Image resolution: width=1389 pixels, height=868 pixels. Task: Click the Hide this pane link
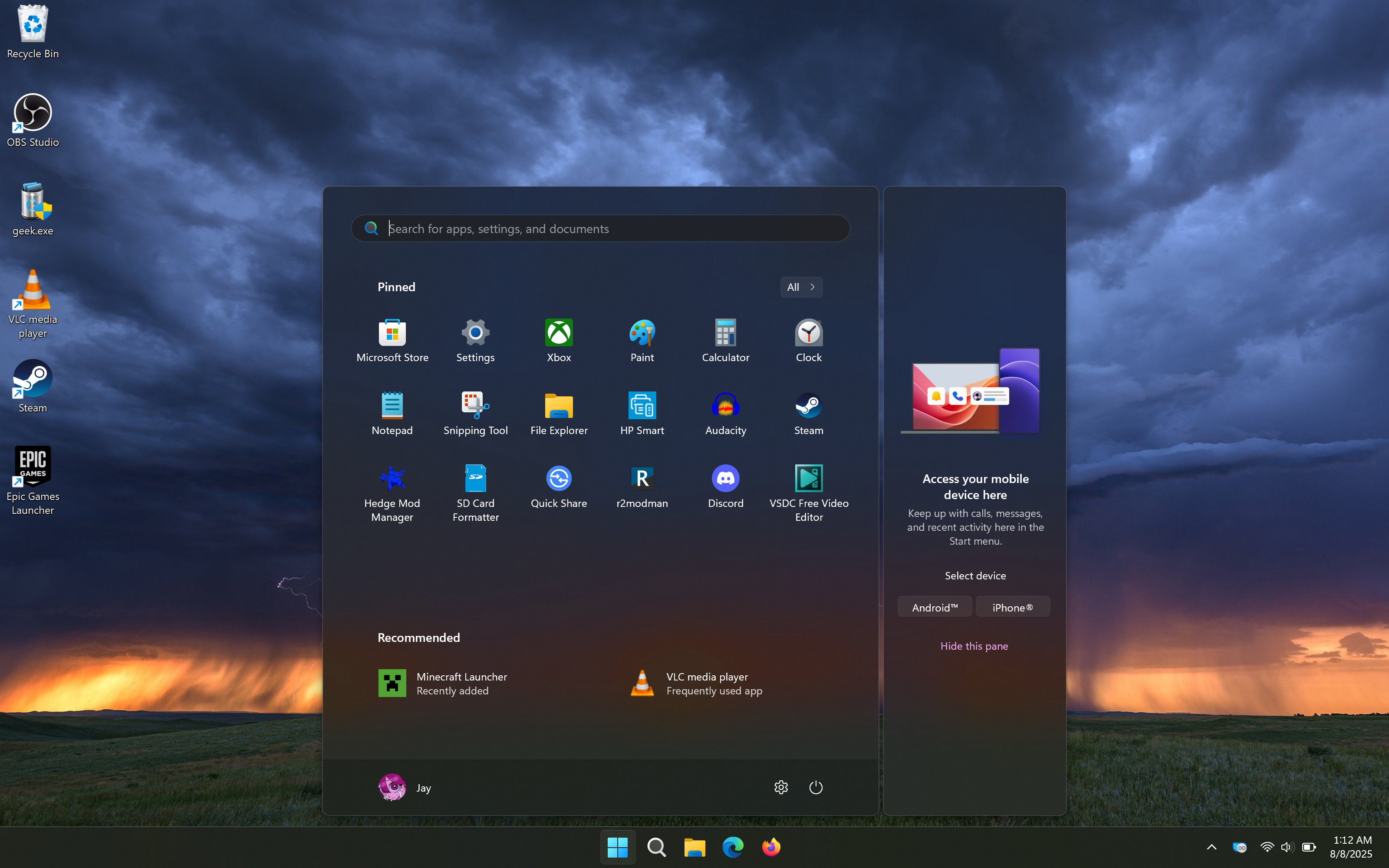[974, 646]
